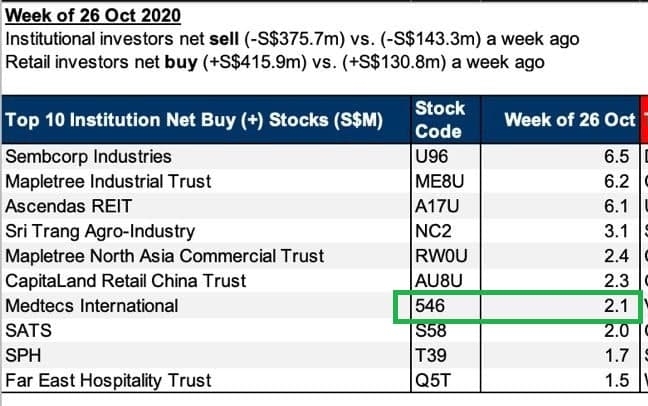The image size is (648, 406).
Task: Select the Far East Hospitality Trust cell
Action: pyautogui.click(x=108, y=380)
